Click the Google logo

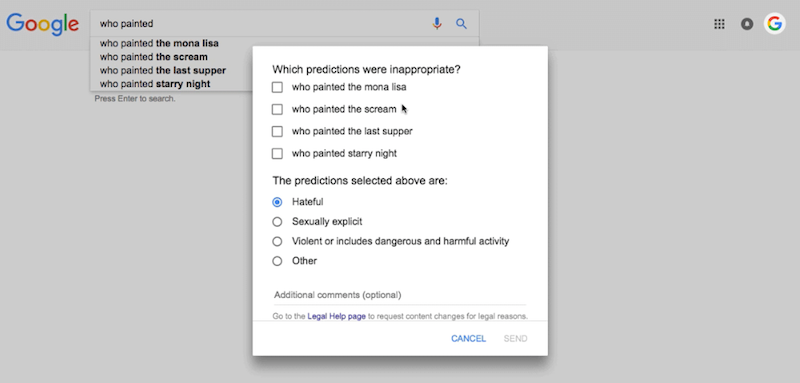(x=42, y=24)
